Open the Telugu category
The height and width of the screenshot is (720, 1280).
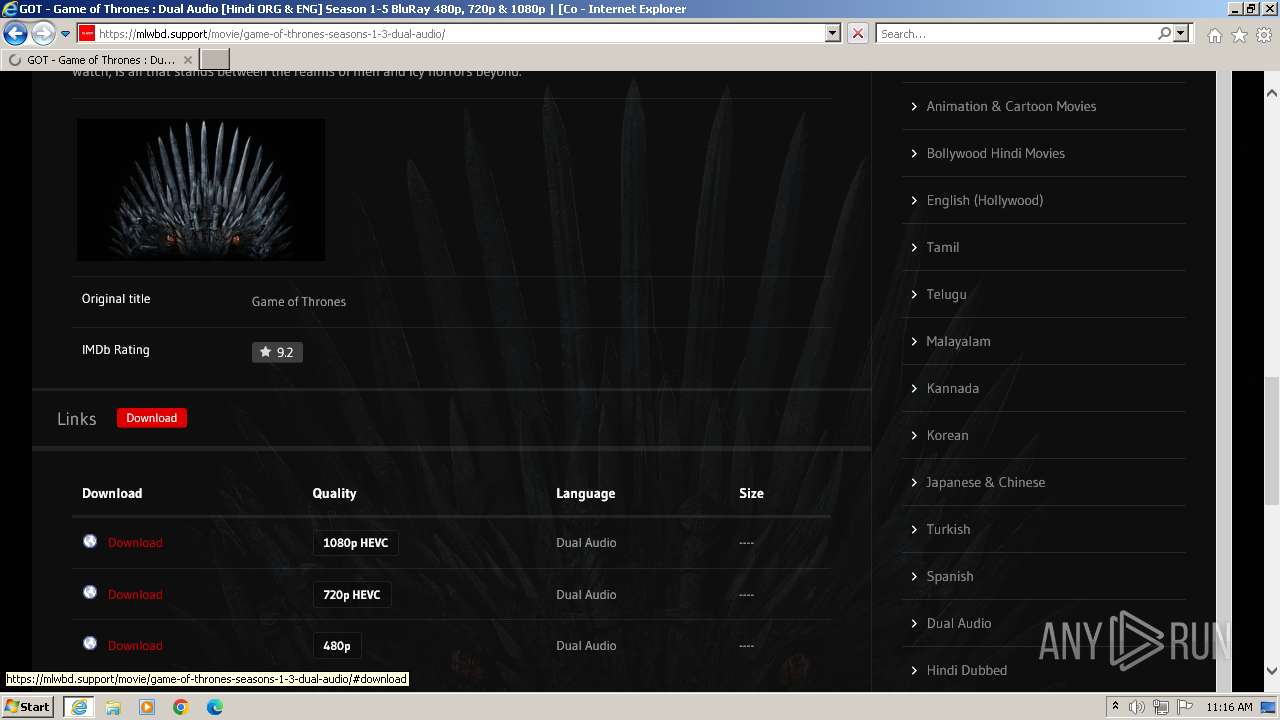pyautogui.click(x=946, y=294)
